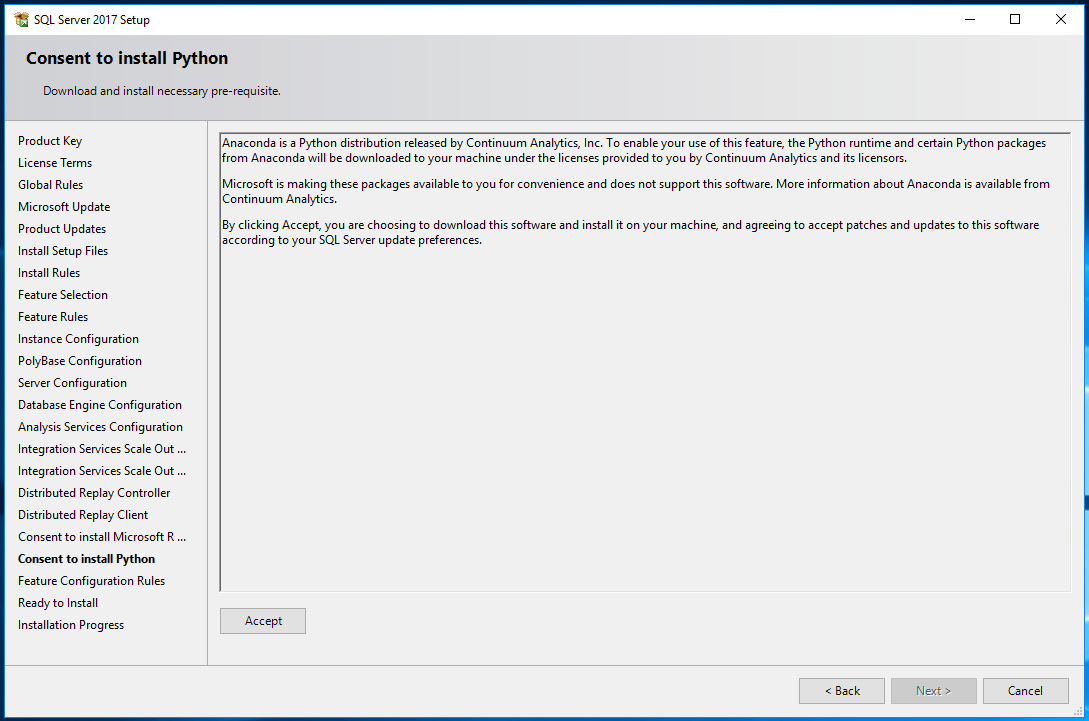Click inside the Anaconda consent text box
The image size is (1089, 721).
(644, 400)
